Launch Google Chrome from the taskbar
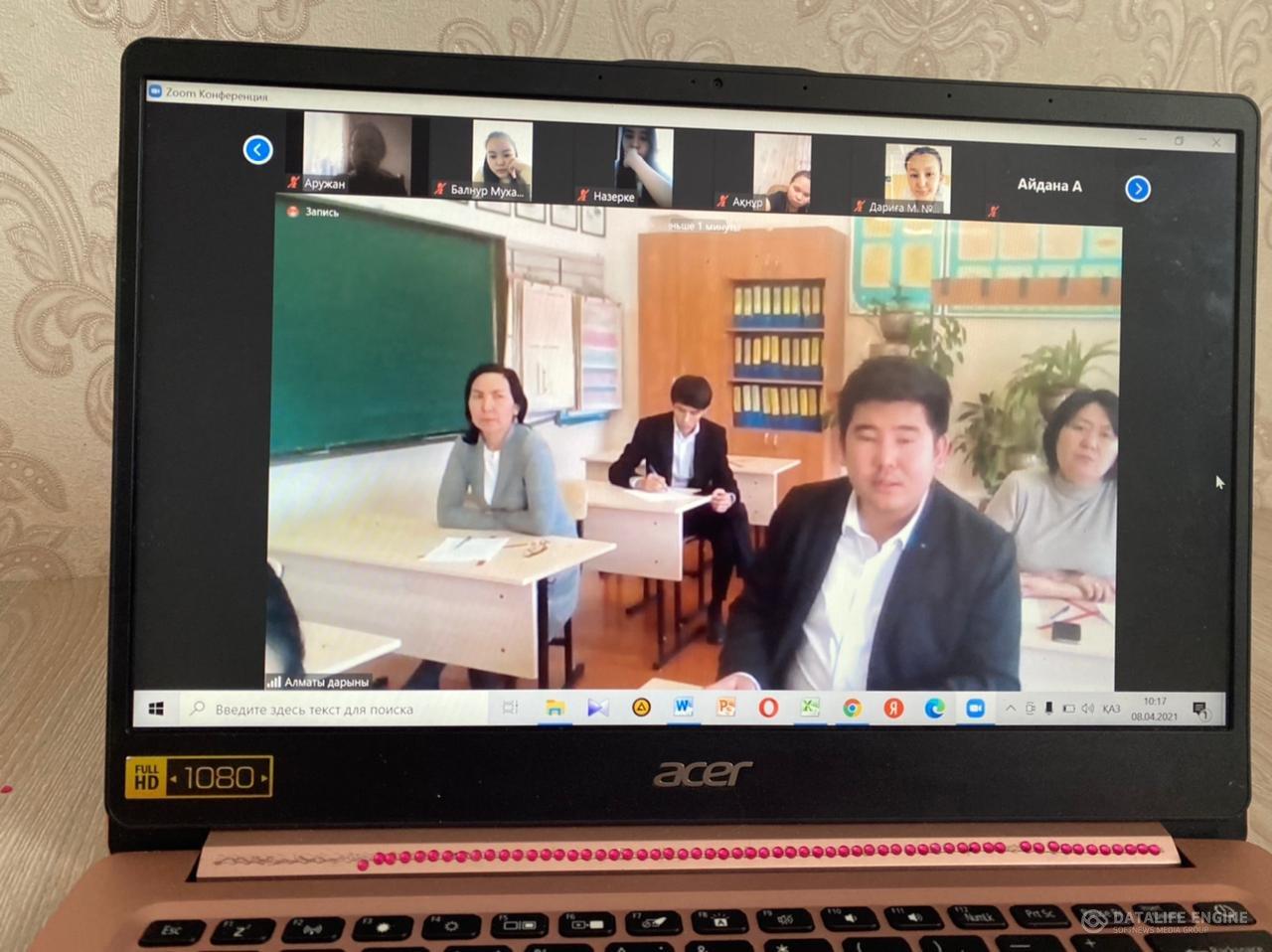This screenshot has width=1272, height=952. coord(852,709)
